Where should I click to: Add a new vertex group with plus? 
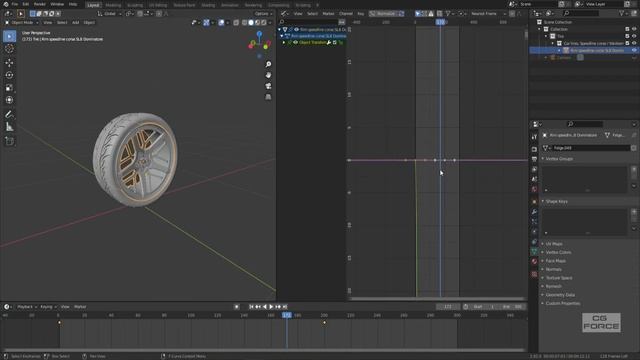coord(634,169)
